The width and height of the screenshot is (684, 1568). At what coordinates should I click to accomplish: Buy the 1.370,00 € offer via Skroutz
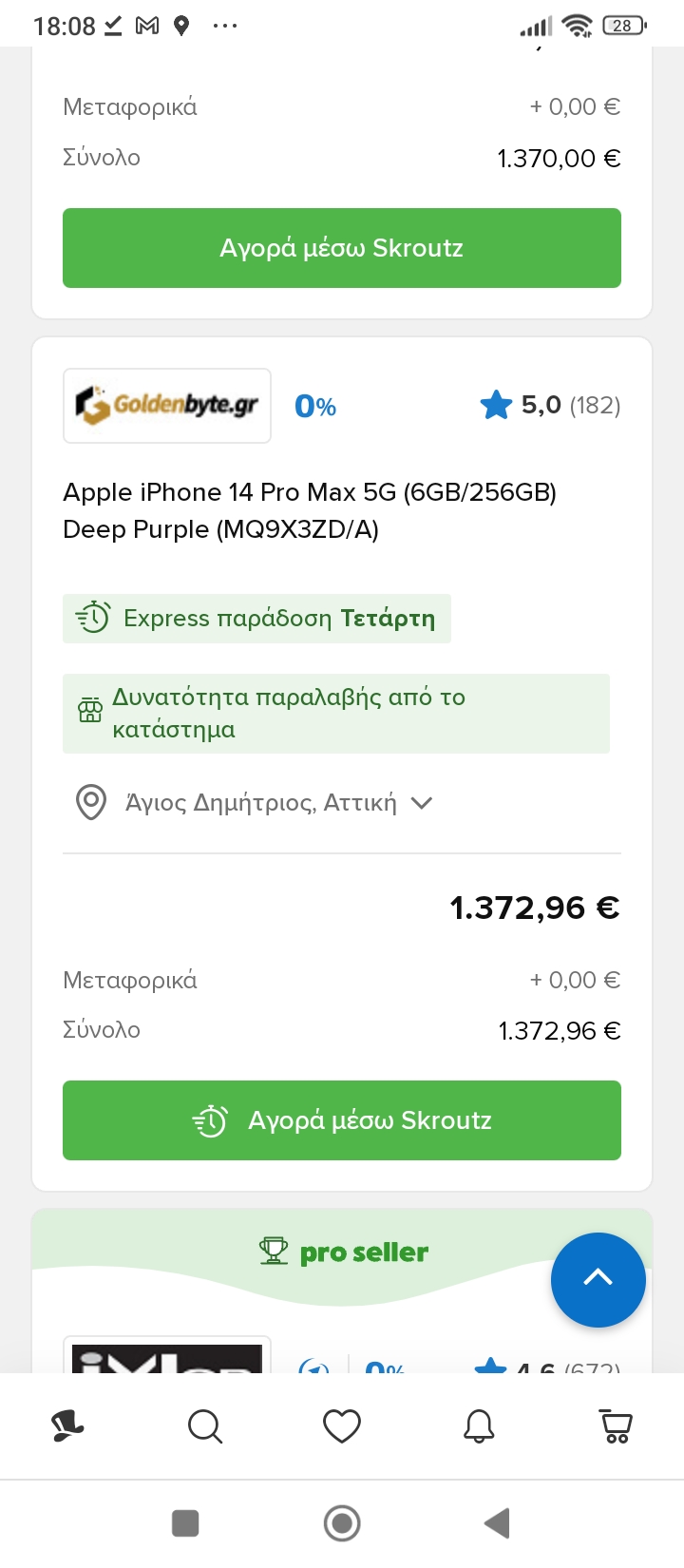[342, 248]
